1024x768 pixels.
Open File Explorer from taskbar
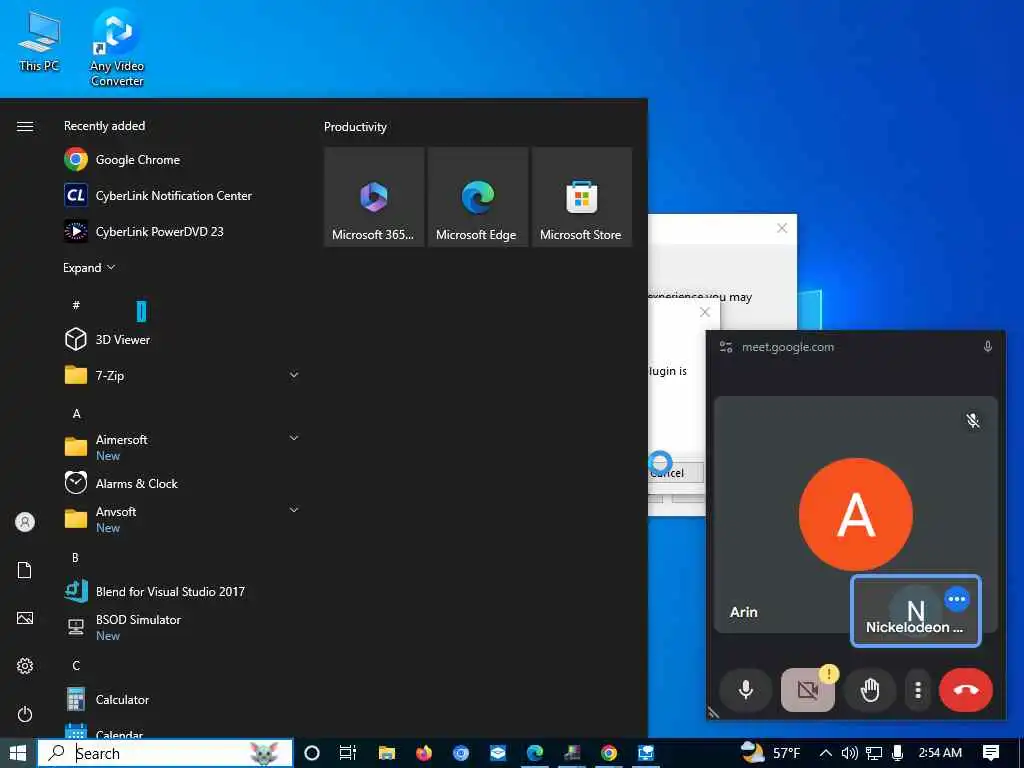387,753
